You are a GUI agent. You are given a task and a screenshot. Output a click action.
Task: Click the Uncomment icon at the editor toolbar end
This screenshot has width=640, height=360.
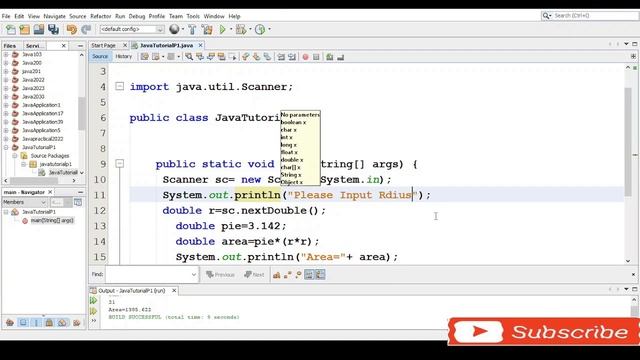pyautogui.click(x=340, y=57)
